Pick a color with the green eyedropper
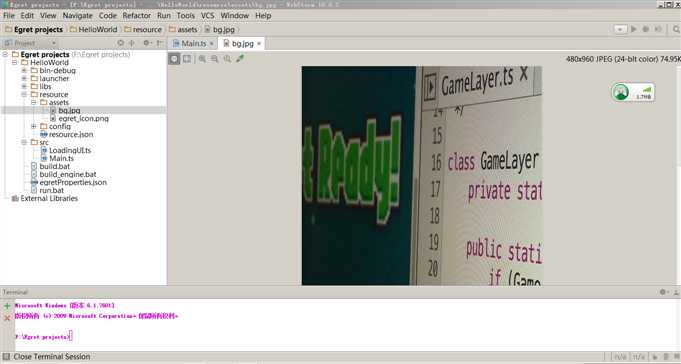Screen dimensions: 681x364 point(240,59)
